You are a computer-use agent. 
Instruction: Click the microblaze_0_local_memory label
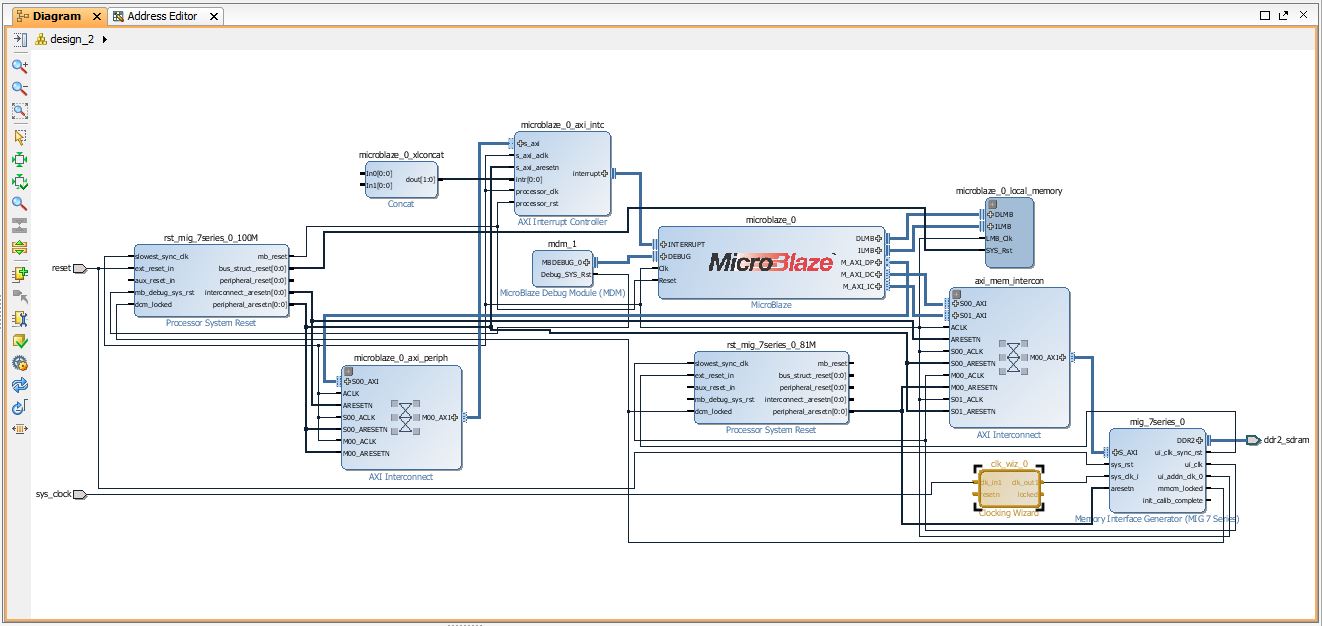point(1009,190)
